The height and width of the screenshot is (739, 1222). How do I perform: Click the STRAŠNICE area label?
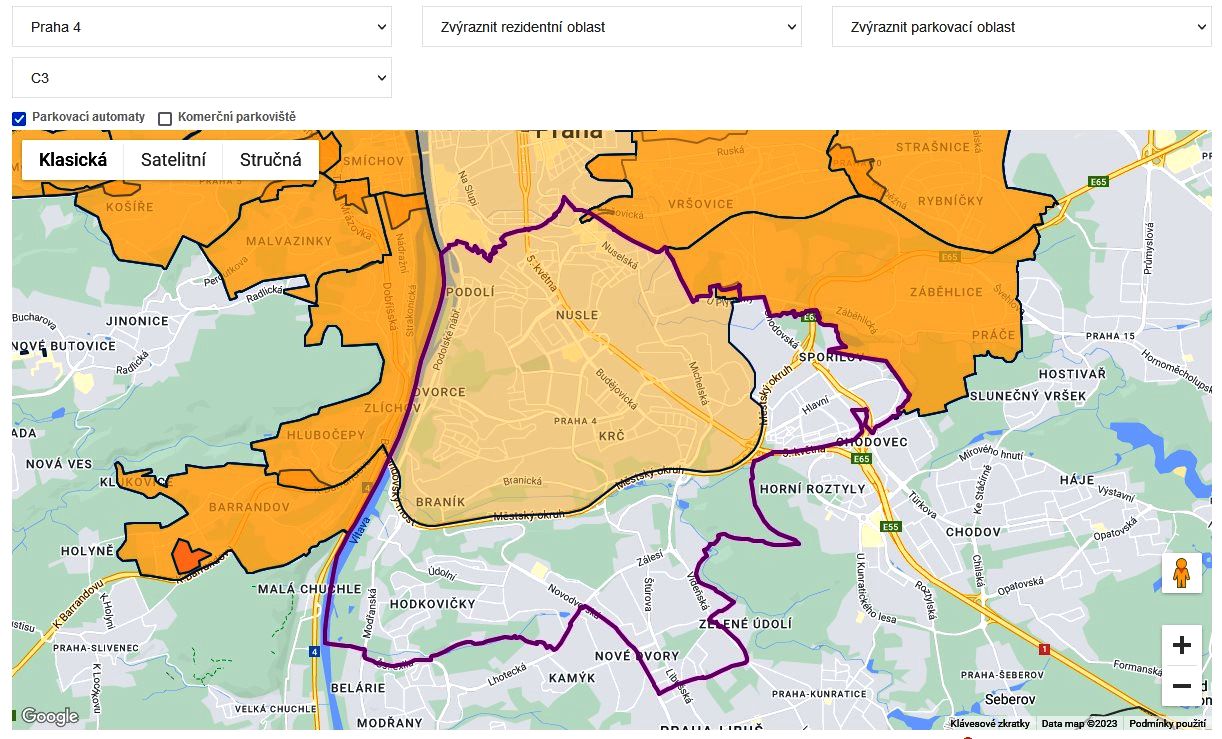(x=932, y=147)
